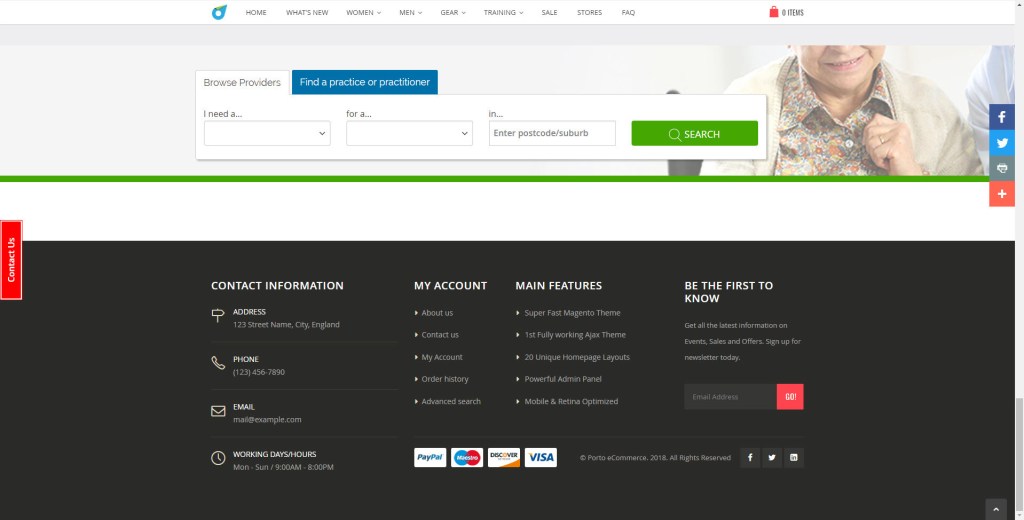This screenshot has width=1024, height=520.
Task: Click the footer Facebook icon
Action: coord(750,457)
